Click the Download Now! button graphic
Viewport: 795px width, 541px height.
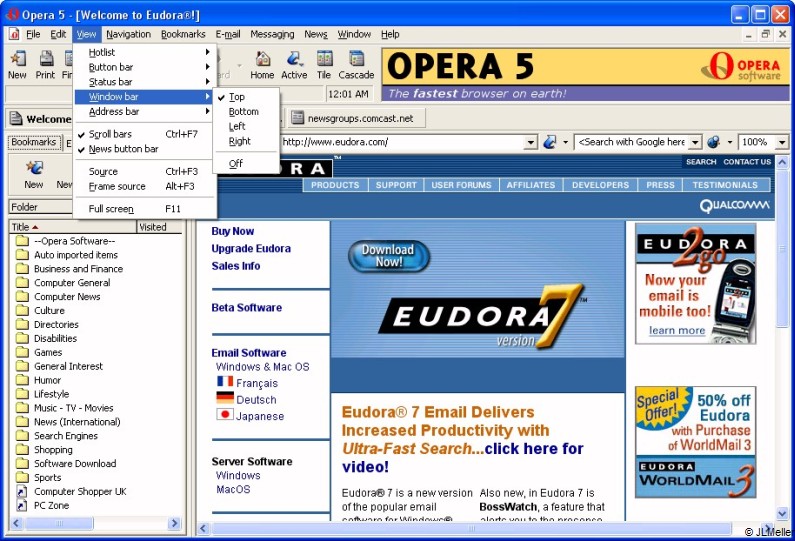click(x=388, y=256)
